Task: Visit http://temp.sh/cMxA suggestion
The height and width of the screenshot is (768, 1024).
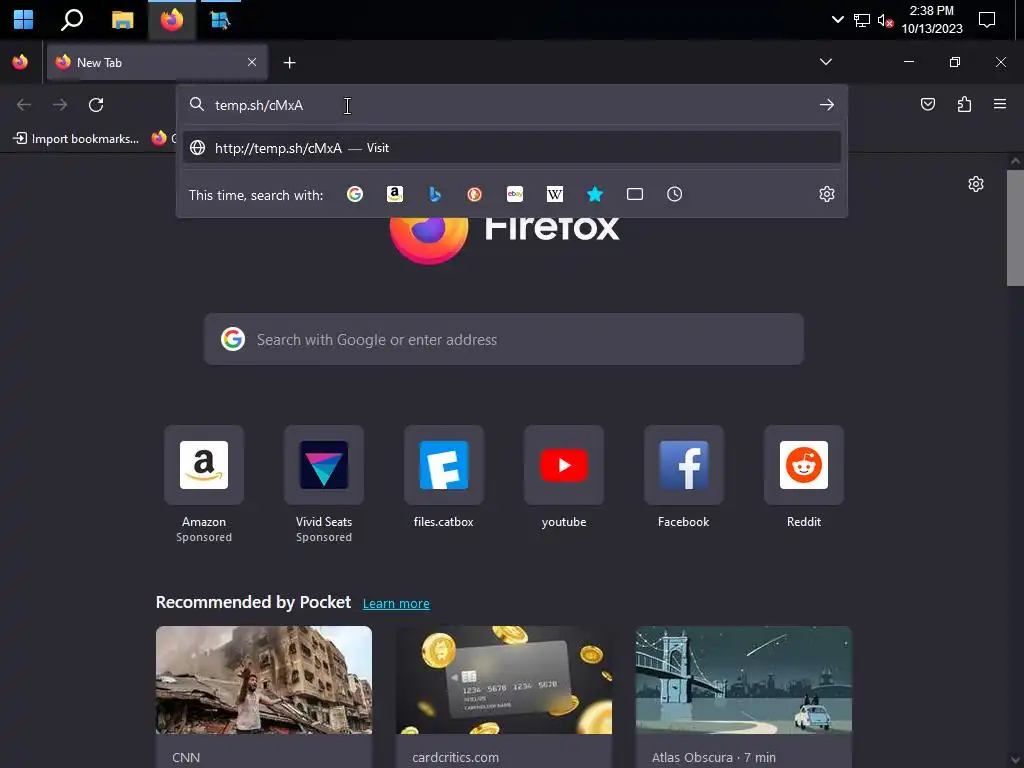Action: coord(511,148)
